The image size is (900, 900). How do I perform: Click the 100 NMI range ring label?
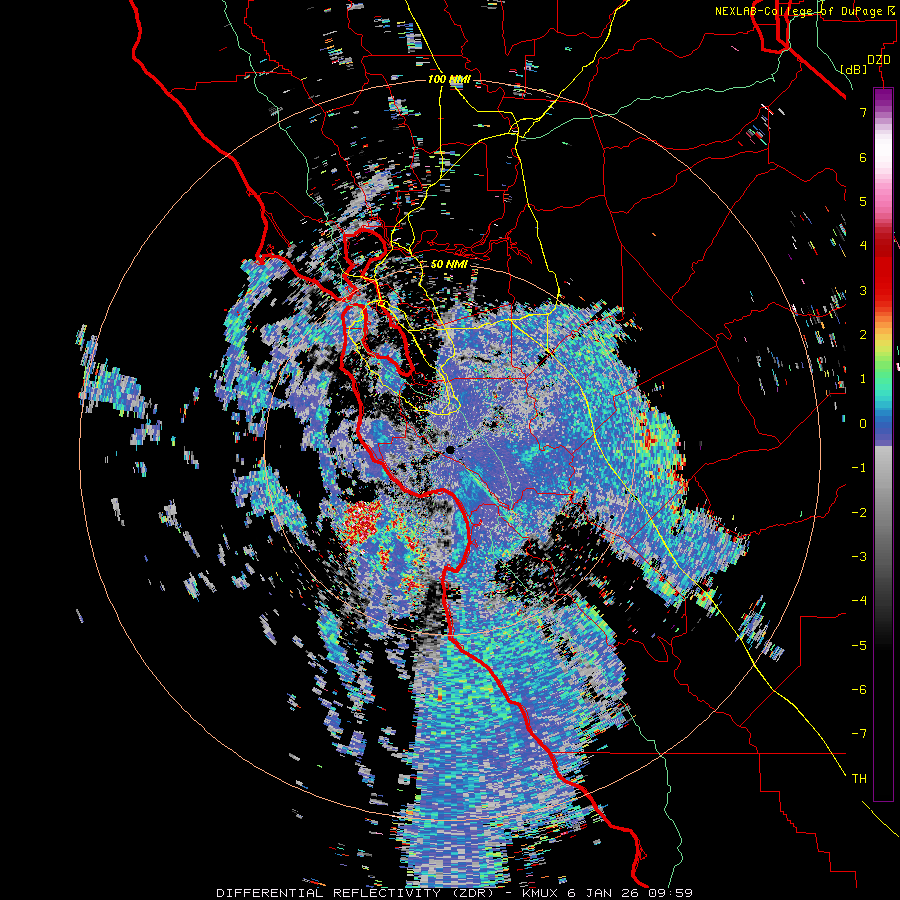click(449, 79)
